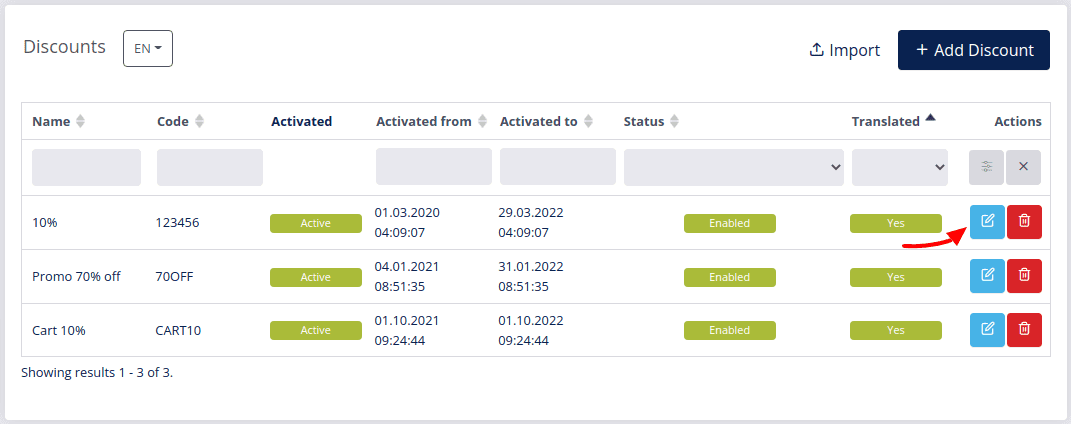Delete the 10% discount
The image size is (1071, 424).
click(1024, 222)
